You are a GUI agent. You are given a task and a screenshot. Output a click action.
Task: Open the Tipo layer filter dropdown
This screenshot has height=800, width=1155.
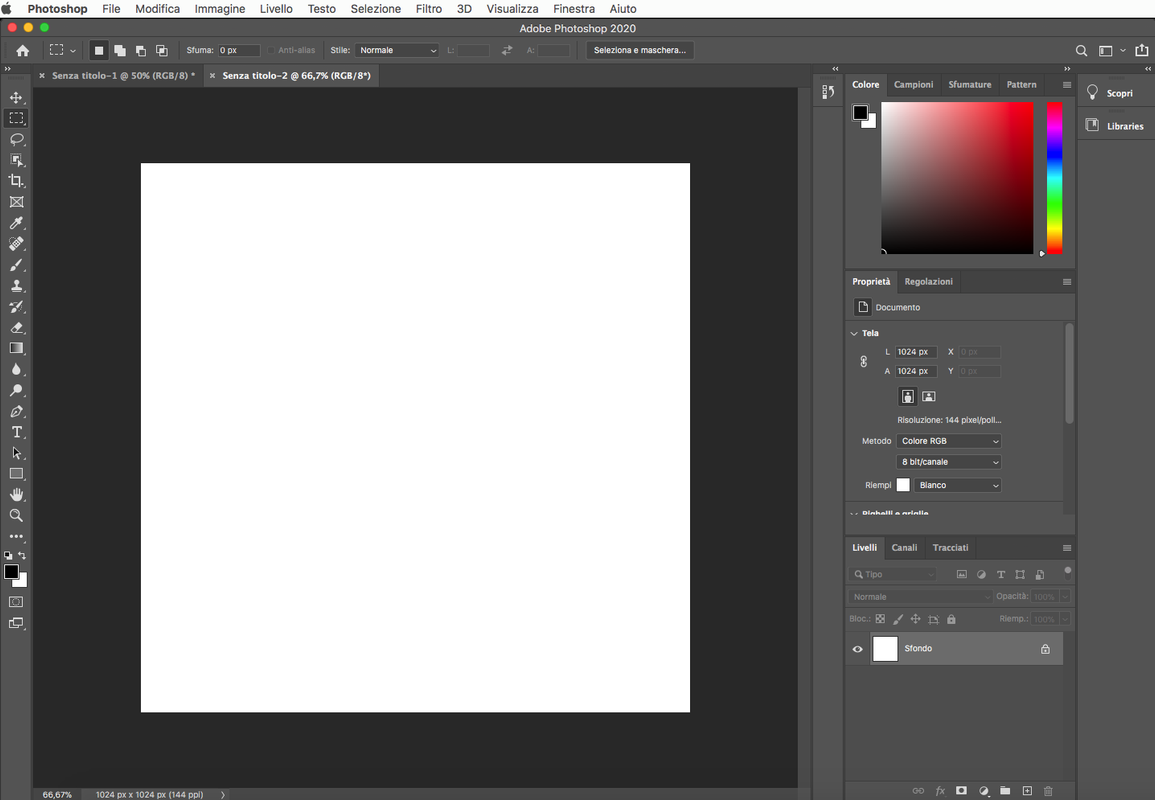[x=894, y=575]
